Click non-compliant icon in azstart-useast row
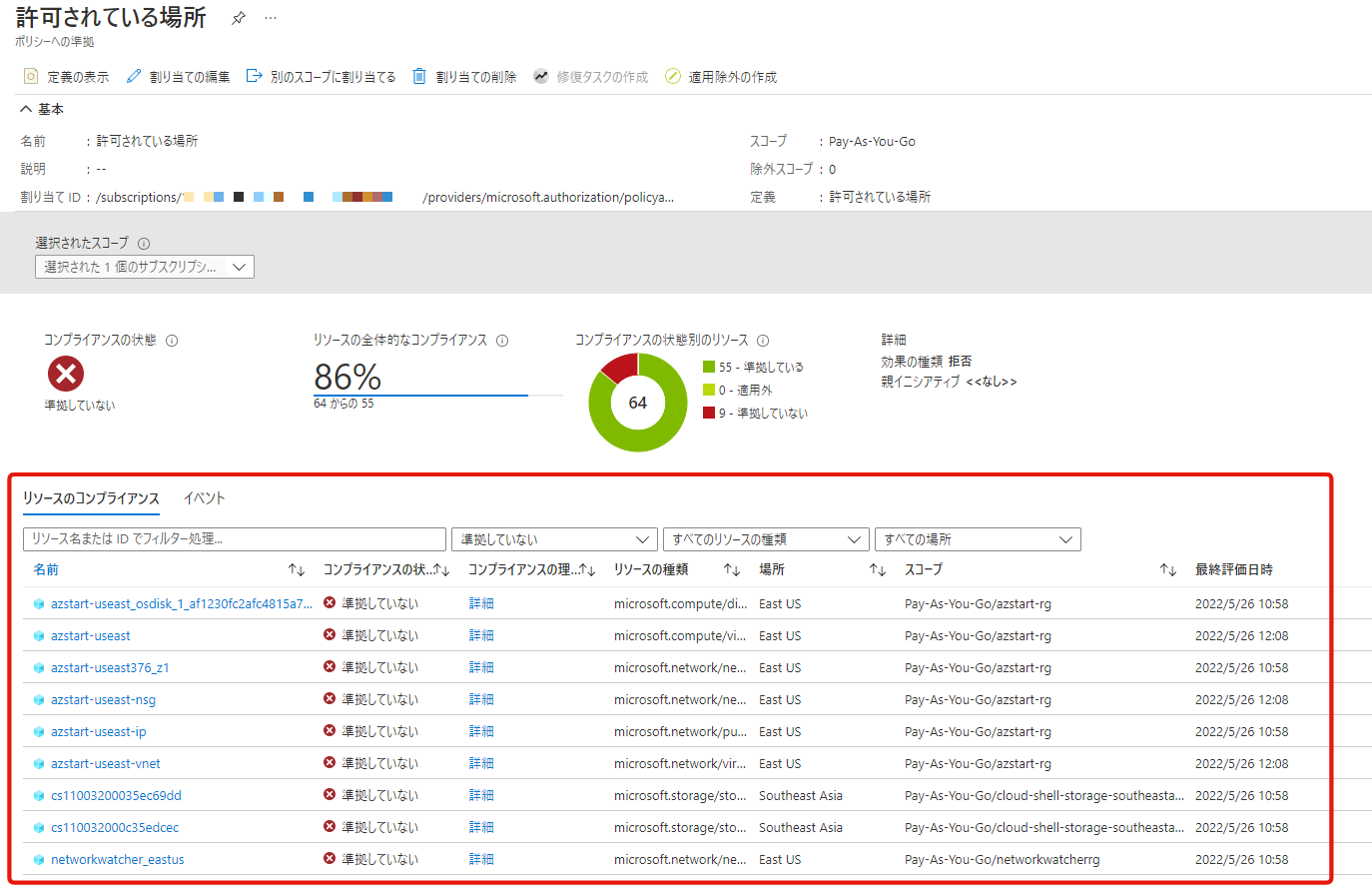 point(330,635)
